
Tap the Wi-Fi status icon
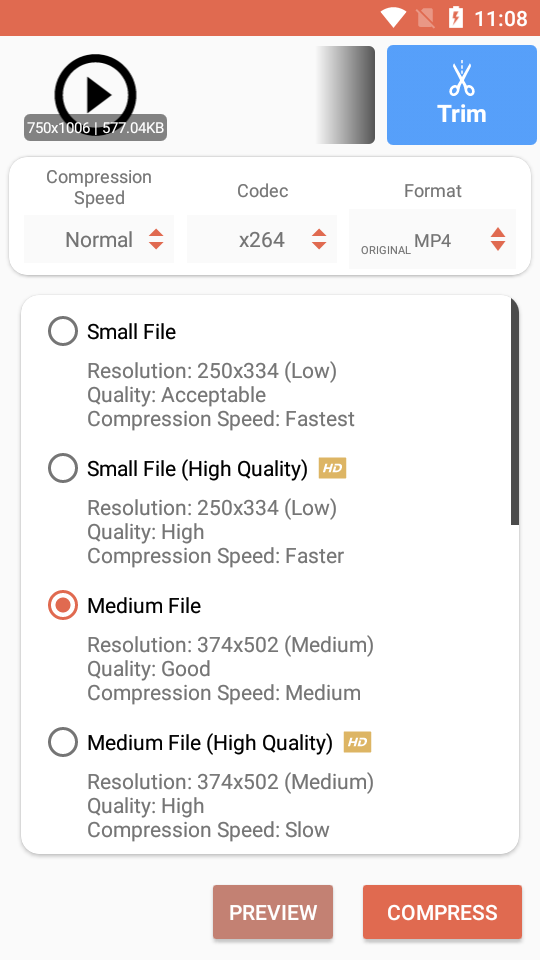[393, 18]
